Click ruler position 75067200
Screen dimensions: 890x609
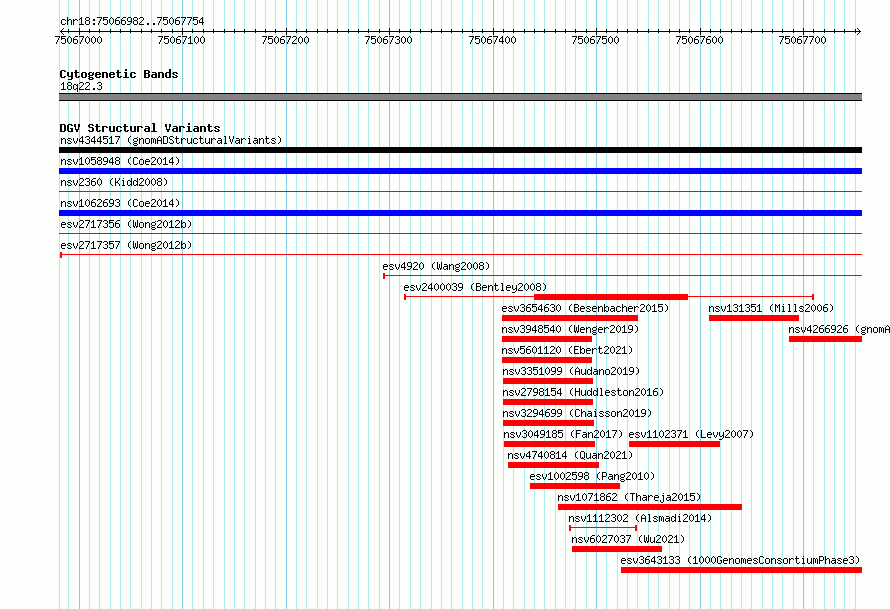click(x=286, y=40)
